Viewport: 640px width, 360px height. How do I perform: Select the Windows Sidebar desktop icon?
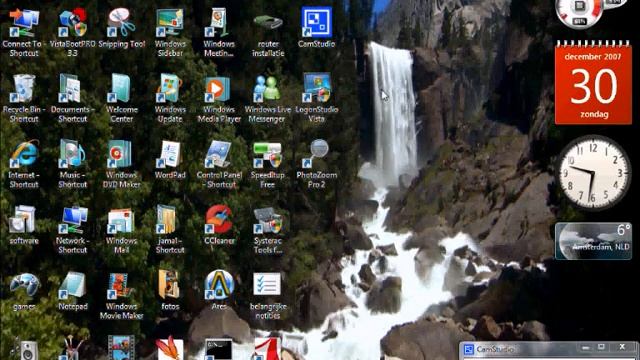tap(170, 23)
